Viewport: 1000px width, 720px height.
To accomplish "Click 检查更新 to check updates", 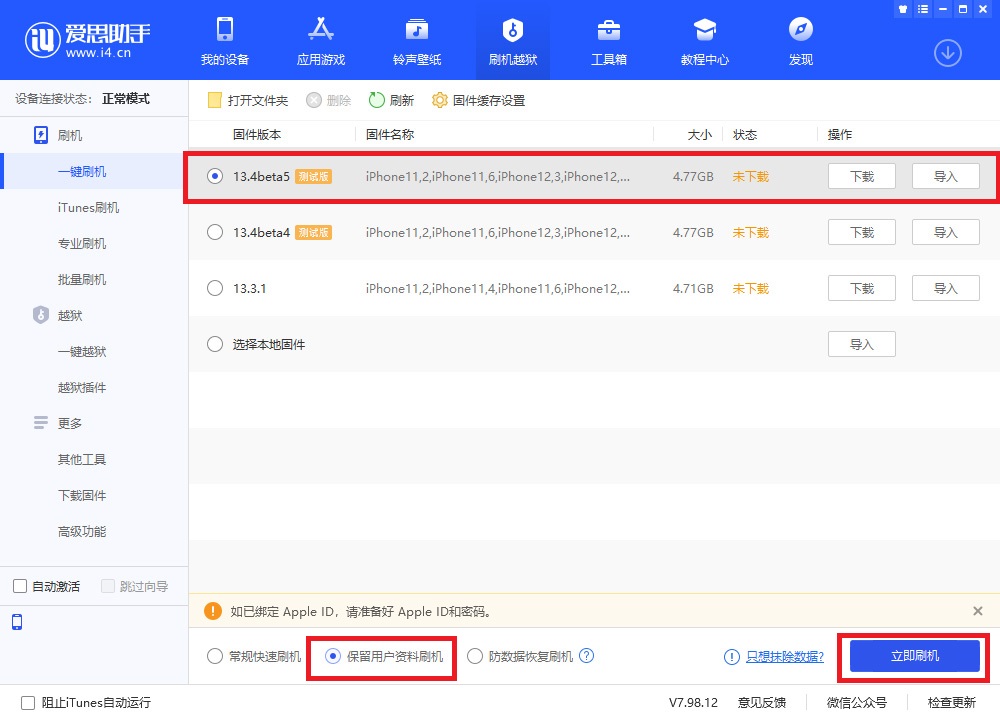I will coord(950,703).
